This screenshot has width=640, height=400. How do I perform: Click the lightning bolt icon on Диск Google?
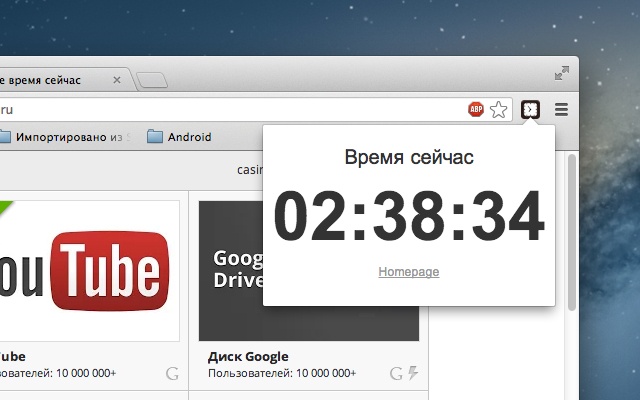click(x=413, y=373)
